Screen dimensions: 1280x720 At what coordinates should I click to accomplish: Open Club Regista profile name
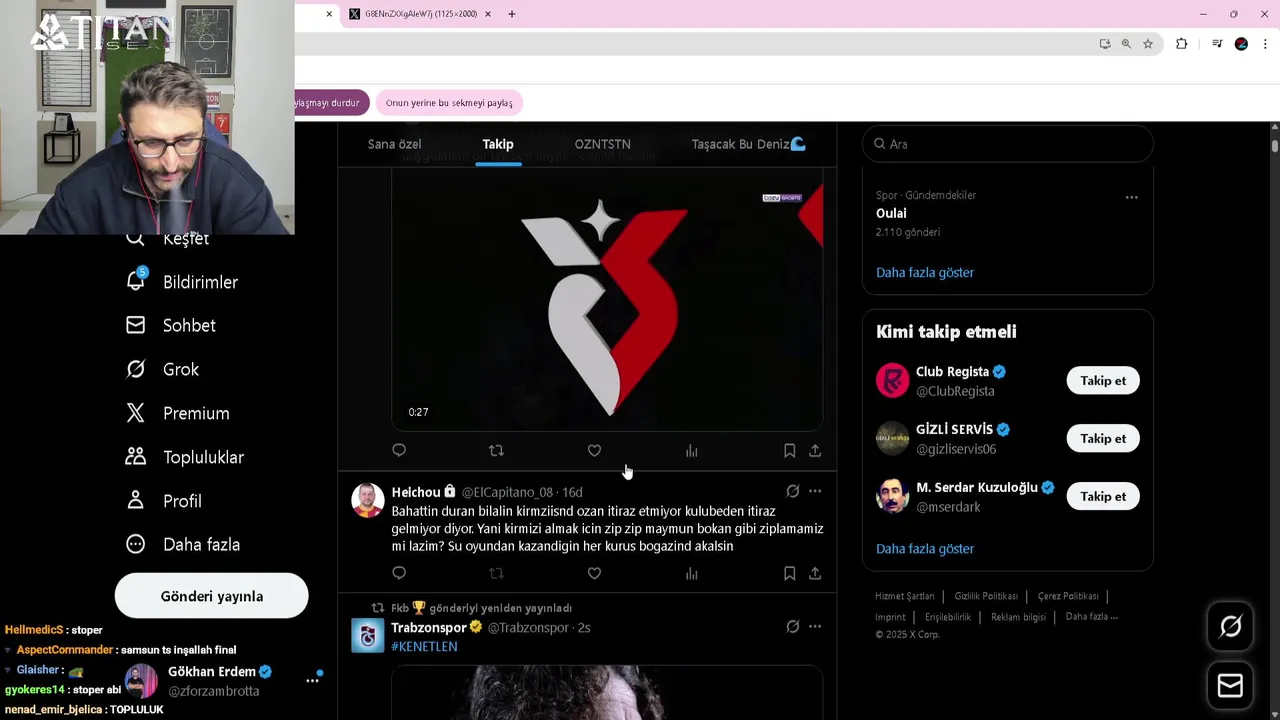(952, 372)
